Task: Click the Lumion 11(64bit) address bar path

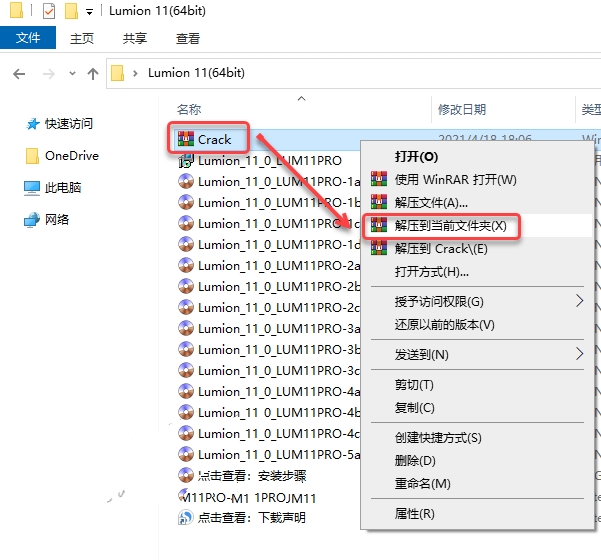Action: (196, 73)
